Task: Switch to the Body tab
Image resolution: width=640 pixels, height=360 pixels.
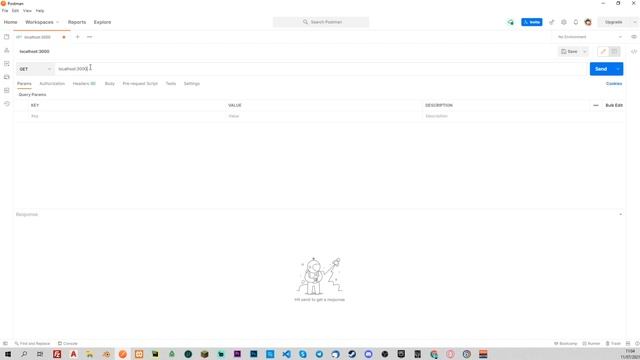Action: (109, 83)
